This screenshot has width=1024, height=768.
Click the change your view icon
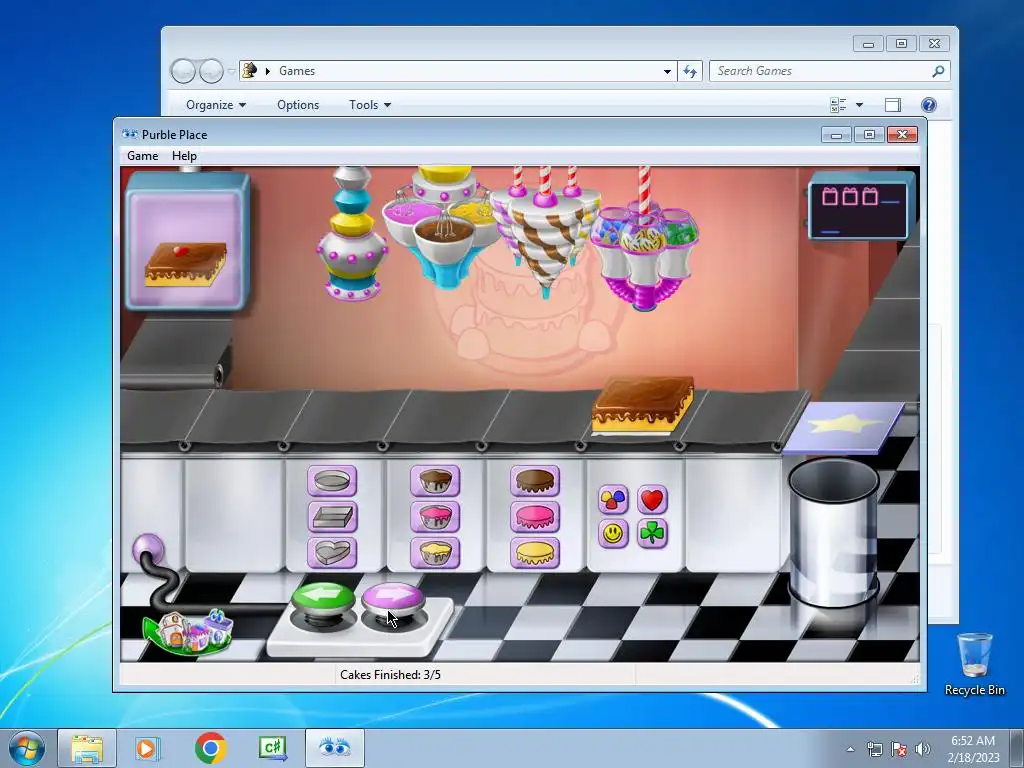(x=838, y=104)
